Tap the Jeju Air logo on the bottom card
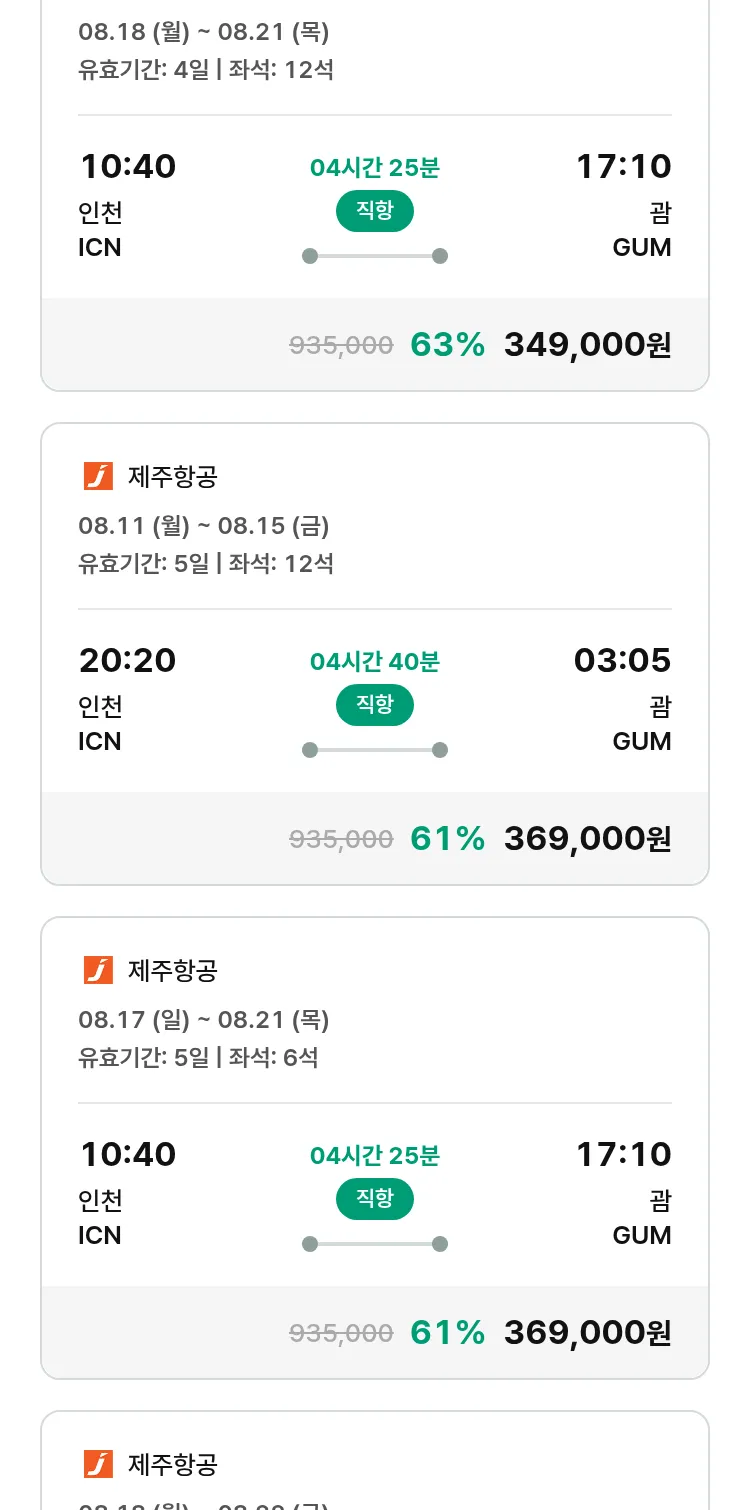750x1510 pixels. click(x=98, y=1465)
